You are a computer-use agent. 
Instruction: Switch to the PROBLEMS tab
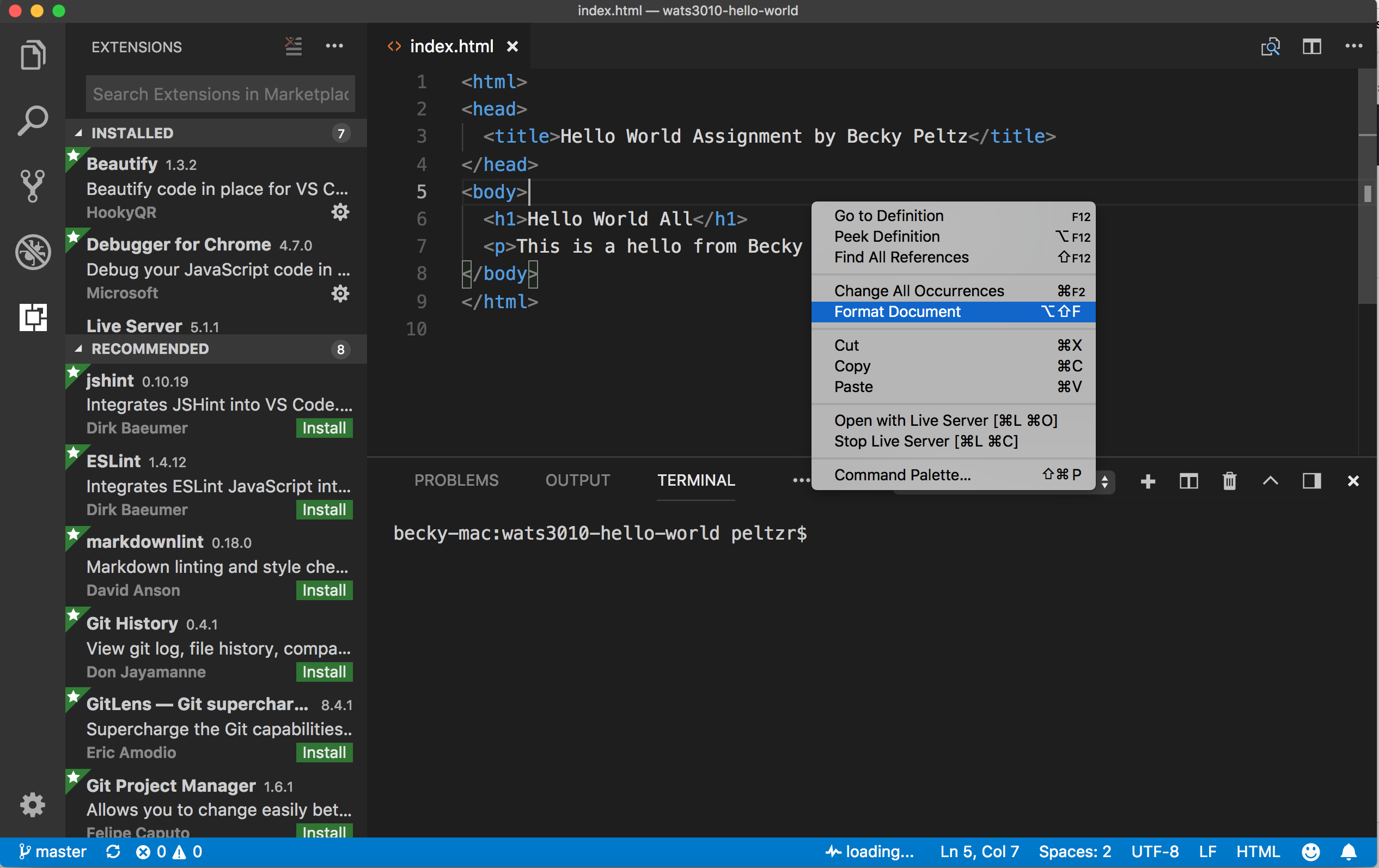pos(456,480)
